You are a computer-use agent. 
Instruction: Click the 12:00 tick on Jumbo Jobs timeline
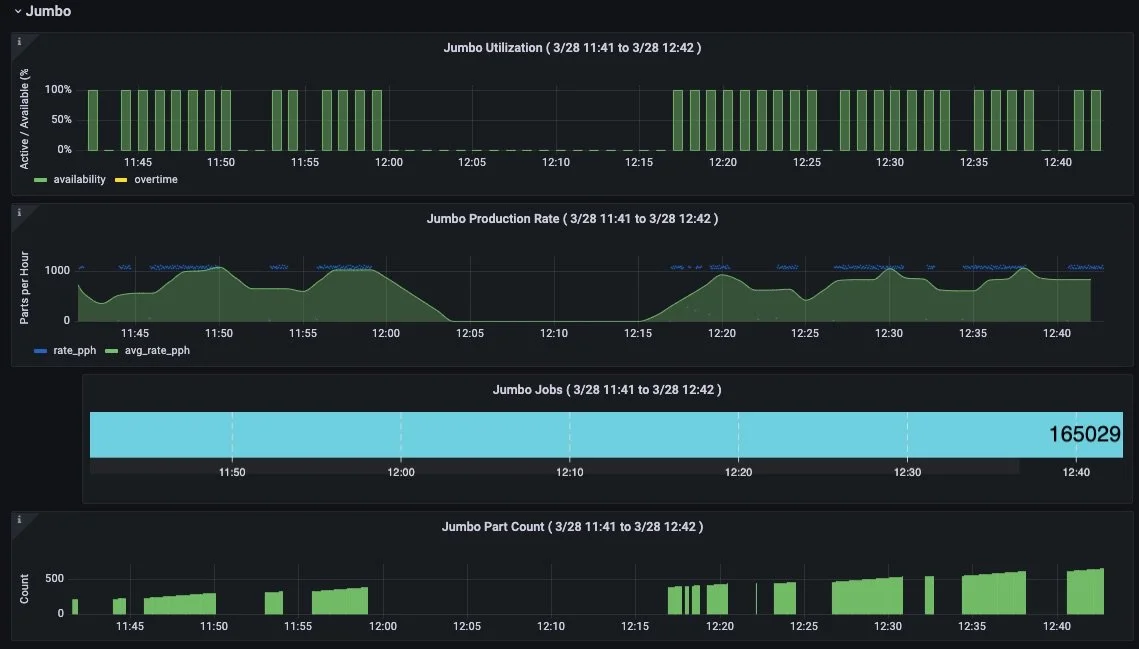401,472
